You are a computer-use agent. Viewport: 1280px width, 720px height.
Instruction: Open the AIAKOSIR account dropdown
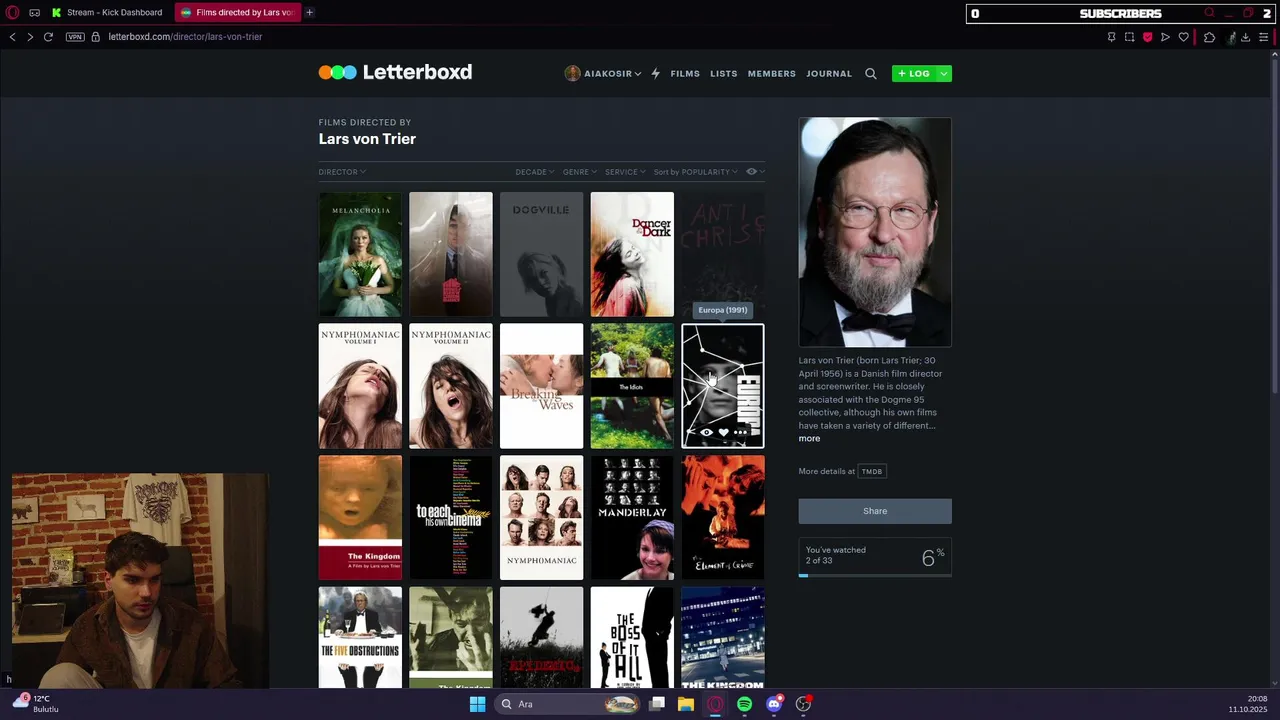603,73
